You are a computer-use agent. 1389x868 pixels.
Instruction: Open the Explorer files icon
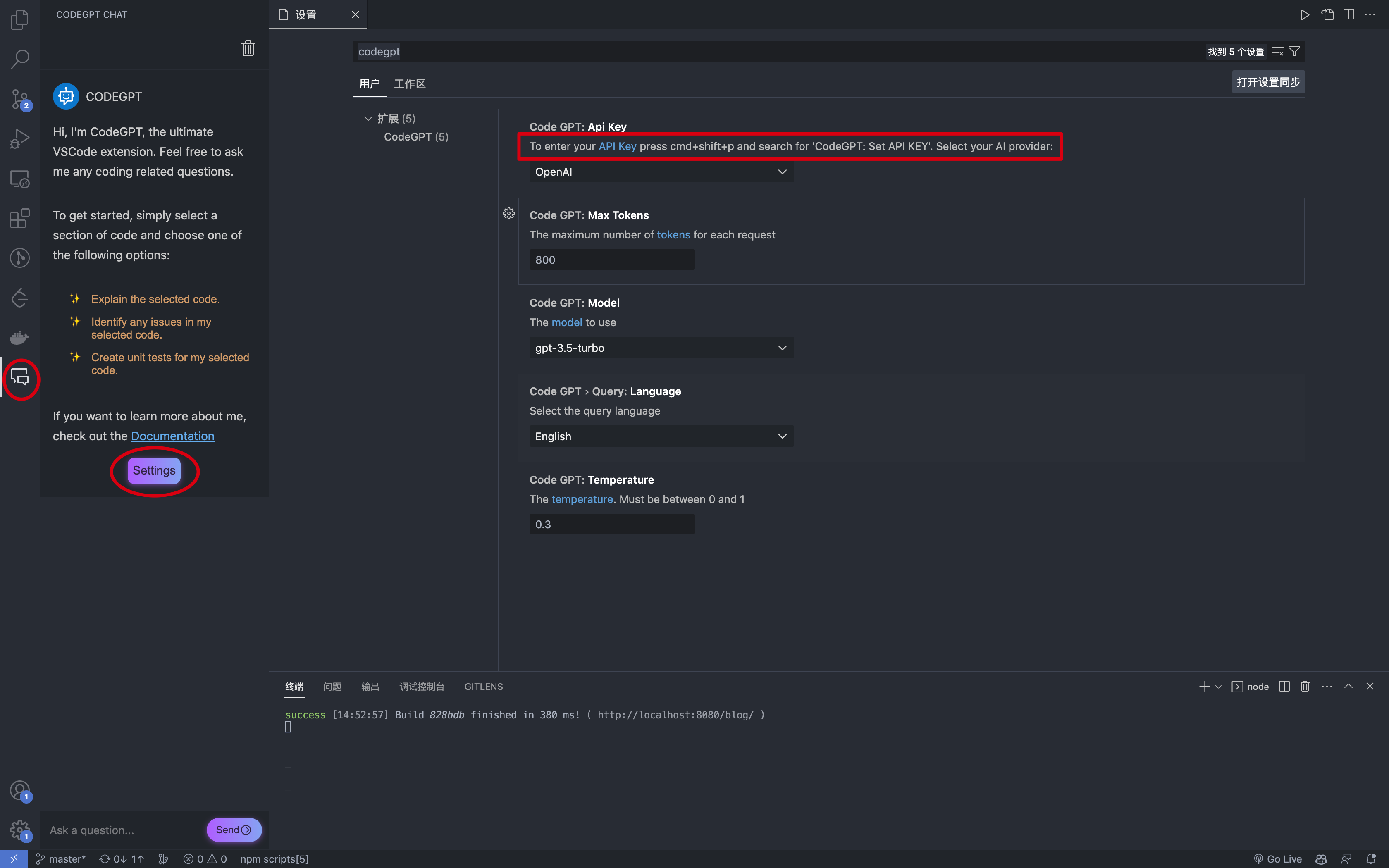coord(19,19)
